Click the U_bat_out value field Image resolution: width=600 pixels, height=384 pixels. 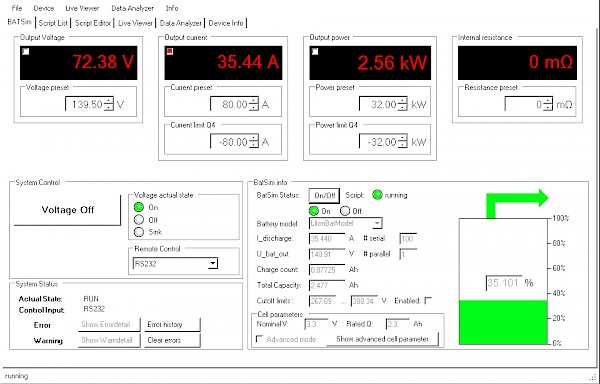point(326,254)
